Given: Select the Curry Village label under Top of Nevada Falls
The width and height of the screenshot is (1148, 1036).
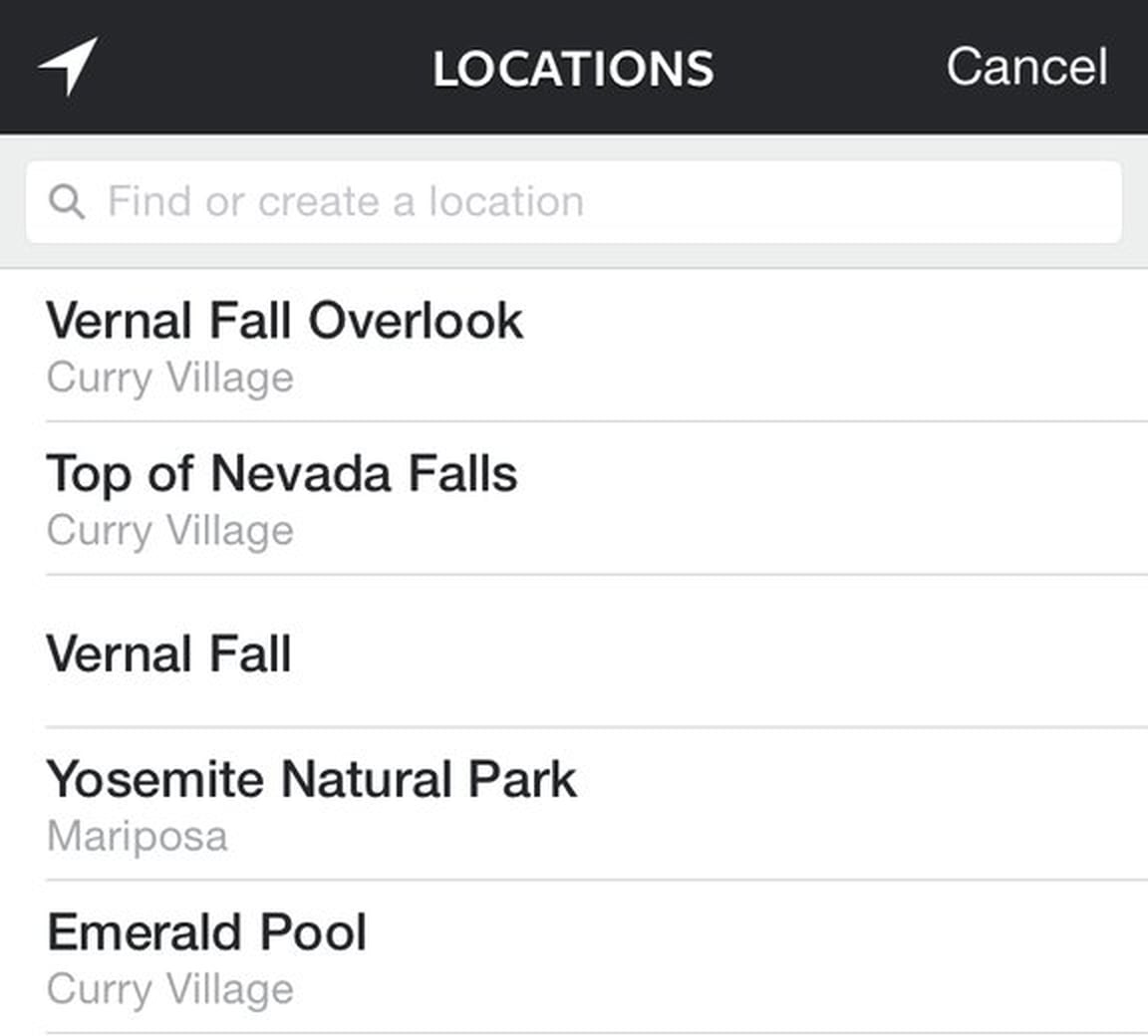Looking at the screenshot, I should coord(169,532).
